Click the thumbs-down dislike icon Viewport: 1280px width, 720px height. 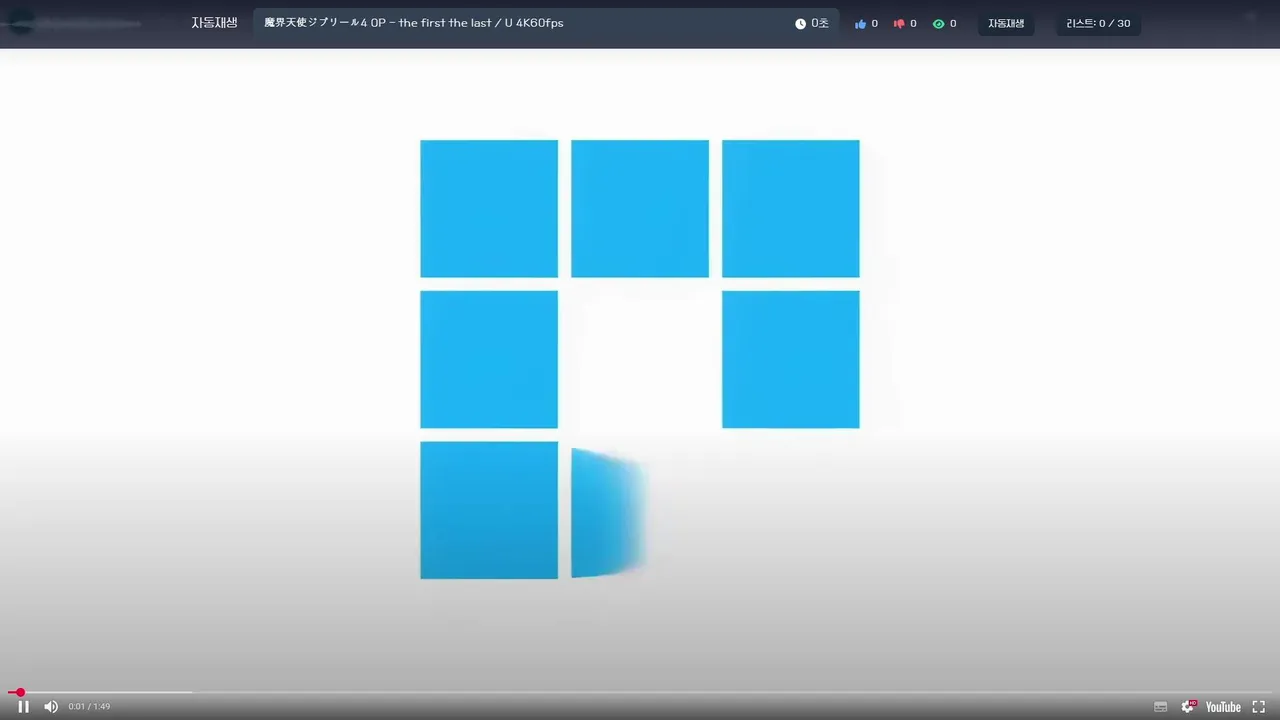tap(899, 24)
